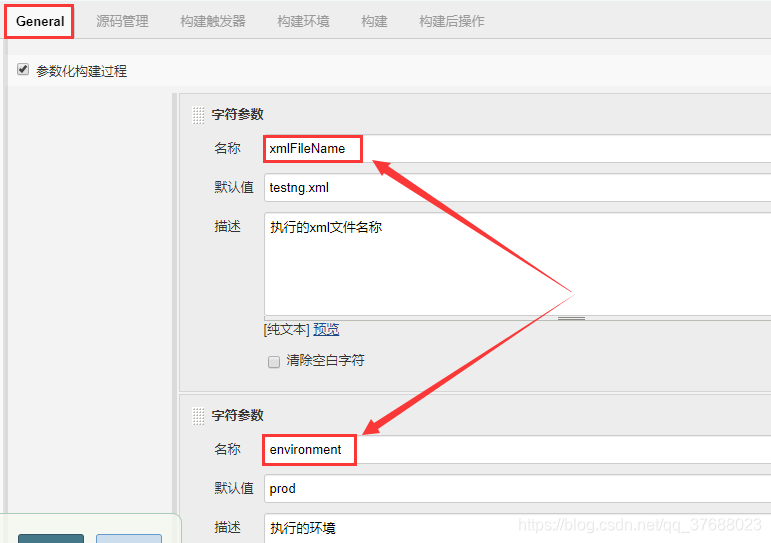Switch to the 源码管理 tab
The height and width of the screenshot is (543, 771).
122,21
